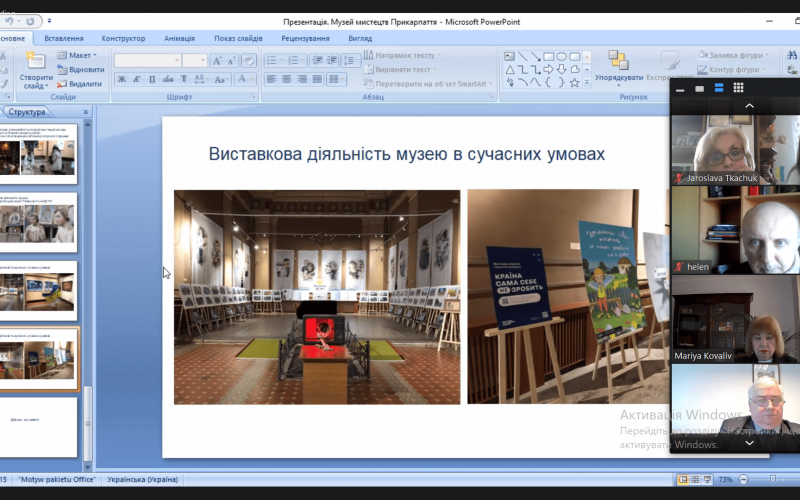Image resolution: width=800 pixels, height=500 pixels.
Task: Center the text alignment
Action: (287, 79)
